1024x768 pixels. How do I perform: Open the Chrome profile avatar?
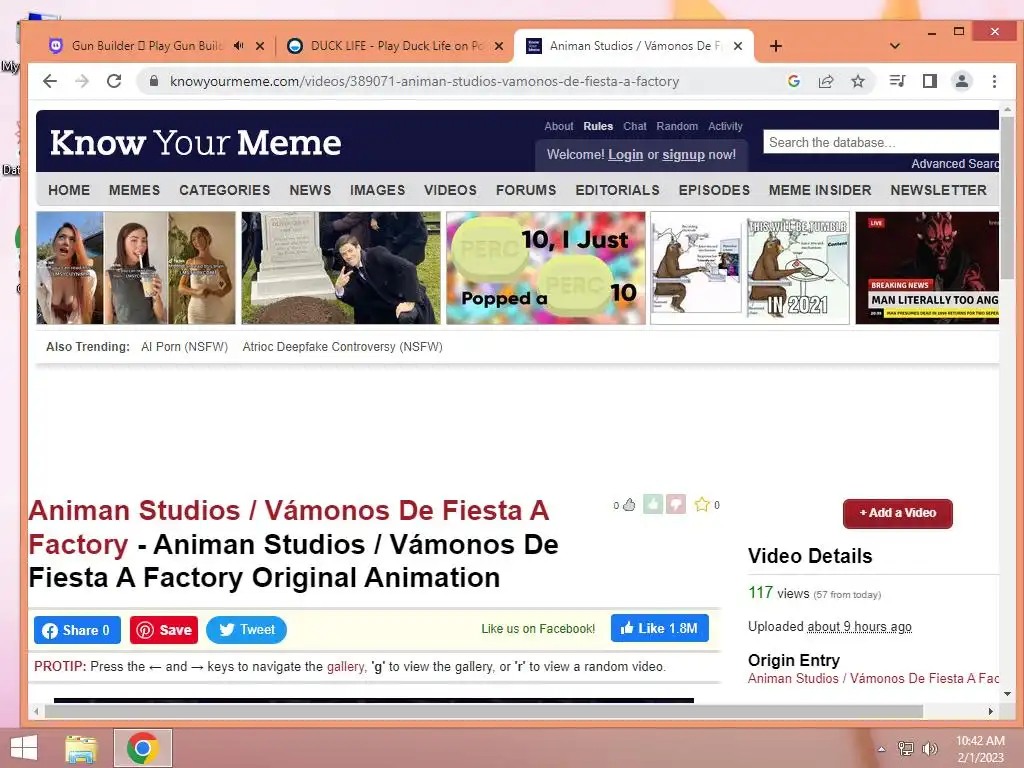(x=962, y=81)
